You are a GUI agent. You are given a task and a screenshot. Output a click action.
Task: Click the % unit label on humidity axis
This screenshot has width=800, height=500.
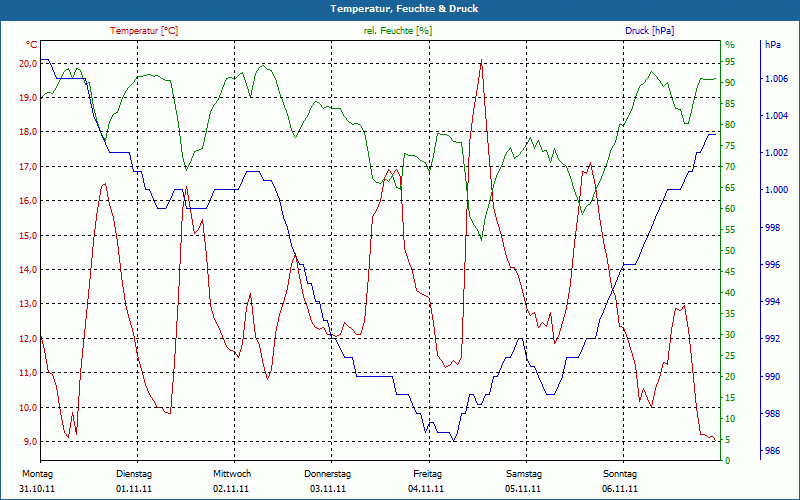tap(730, 45)
